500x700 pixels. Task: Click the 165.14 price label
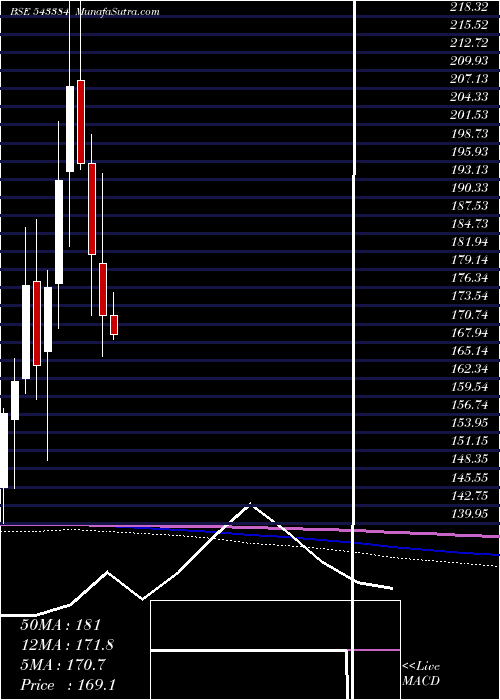469,350
